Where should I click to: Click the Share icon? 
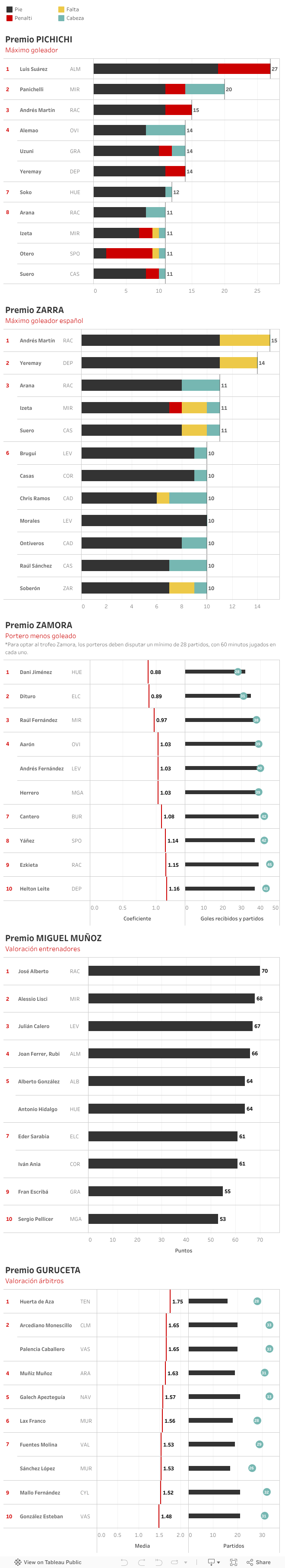(250, 1562)
